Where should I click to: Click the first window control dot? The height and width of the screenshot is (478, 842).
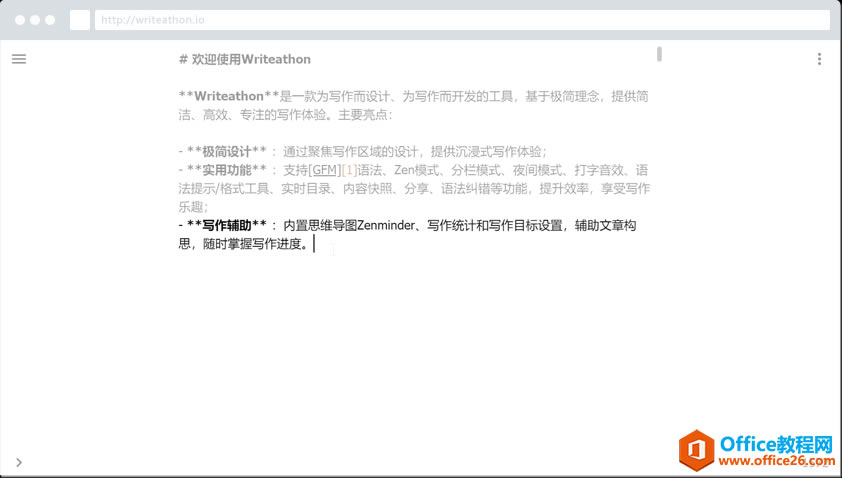click(20, 20)
